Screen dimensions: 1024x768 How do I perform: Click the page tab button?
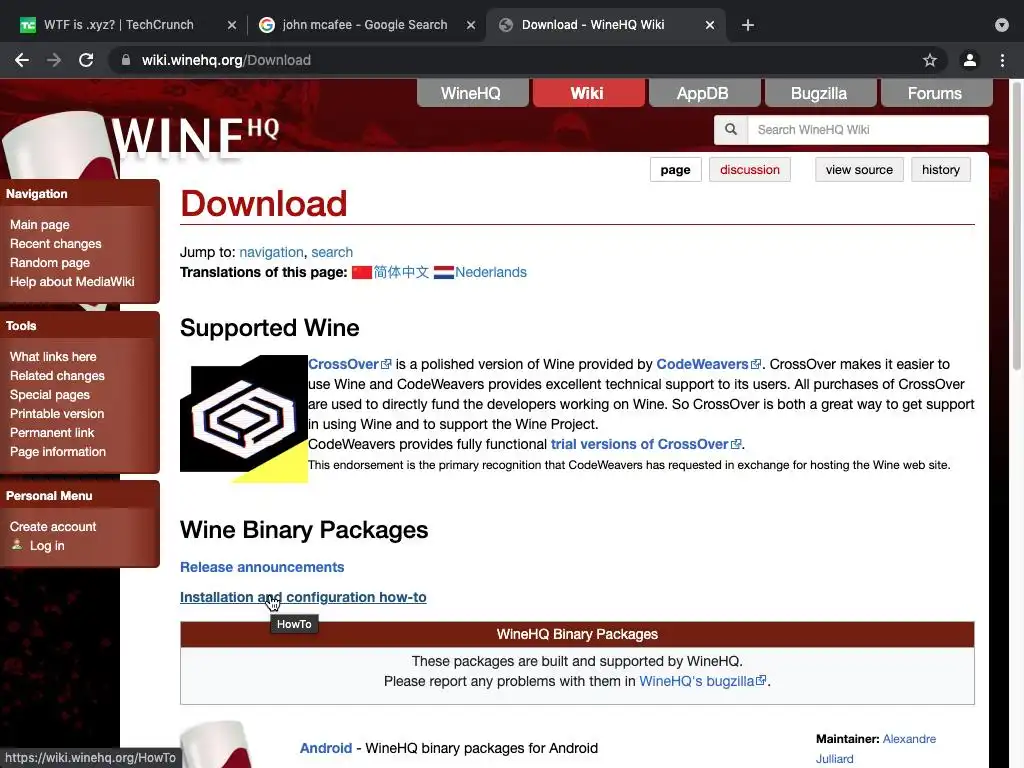pyautogui.click(x=675, y=170)
